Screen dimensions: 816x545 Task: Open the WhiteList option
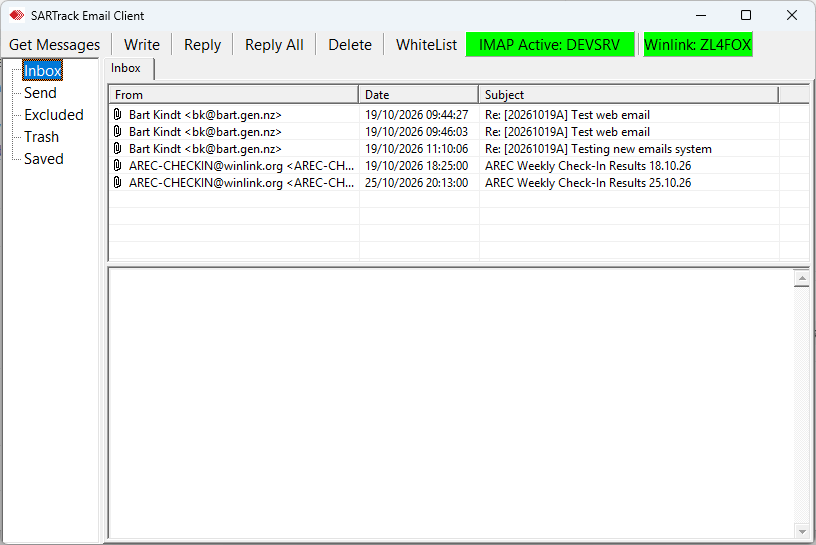point(426,45)
